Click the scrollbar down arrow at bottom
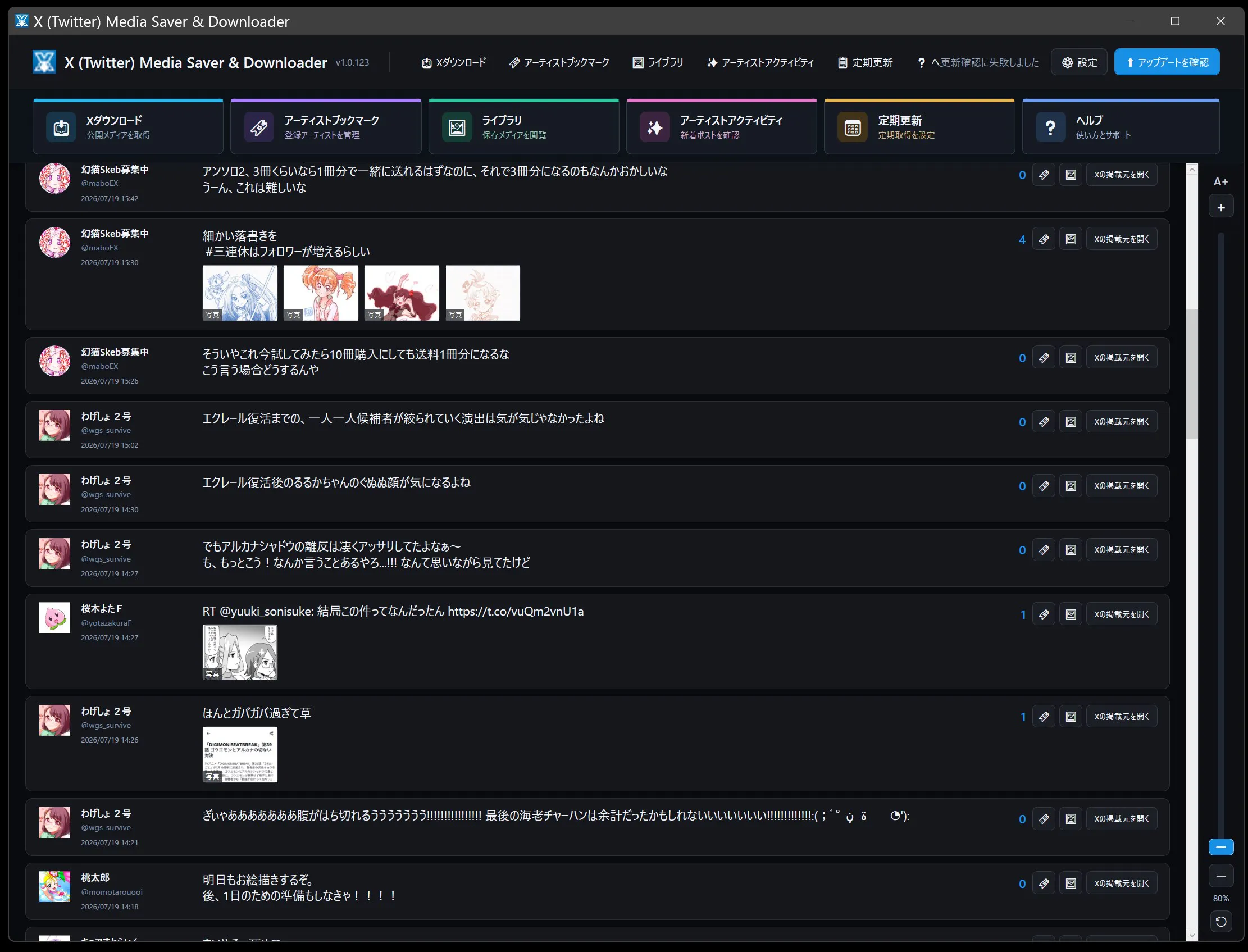 (1192, 935)
